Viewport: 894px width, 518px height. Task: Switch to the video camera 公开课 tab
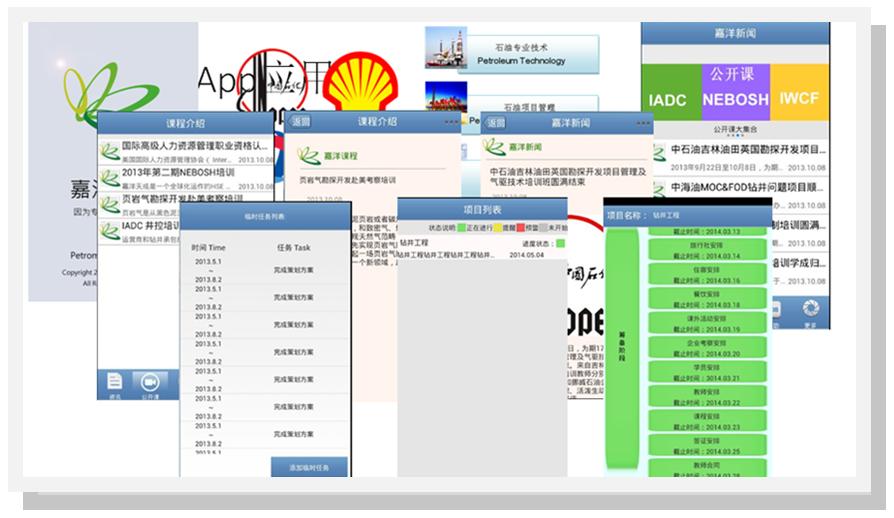(x=150, y=385)
